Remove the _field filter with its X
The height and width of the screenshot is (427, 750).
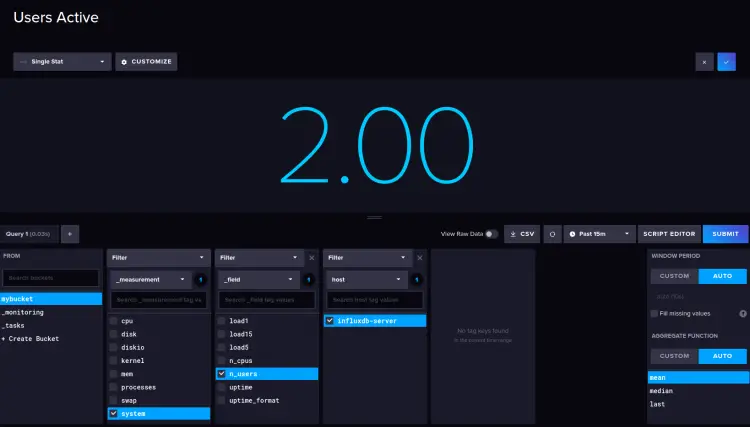point(312,258)
